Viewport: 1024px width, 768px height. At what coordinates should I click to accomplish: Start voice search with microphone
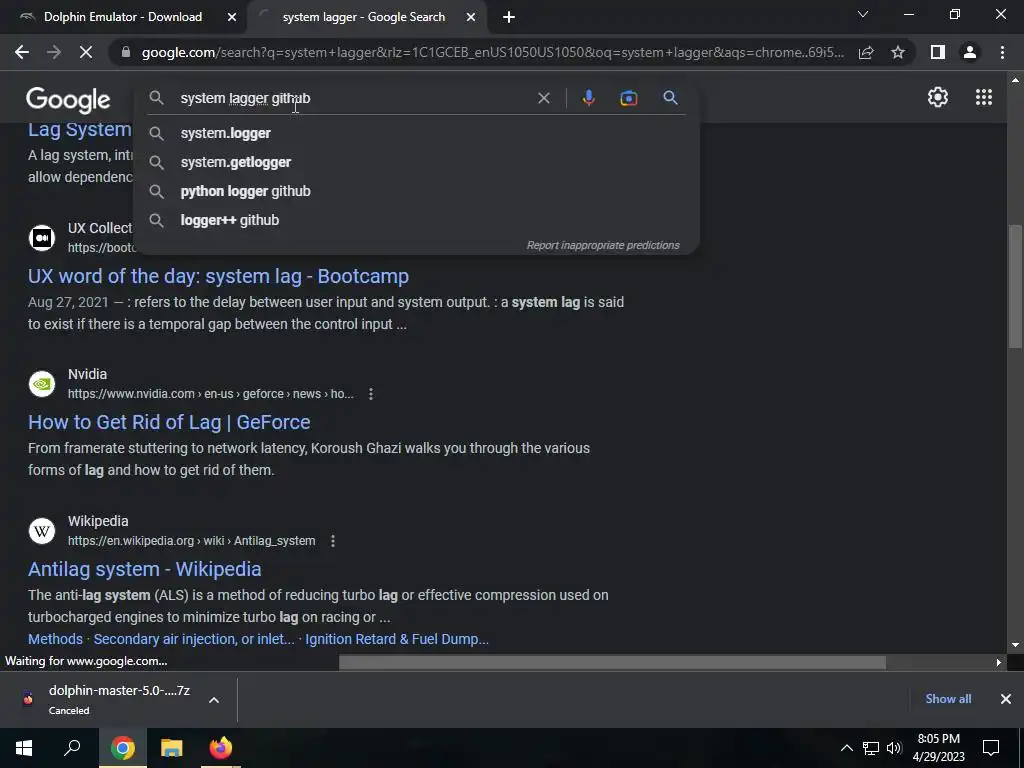click(588, 98)
